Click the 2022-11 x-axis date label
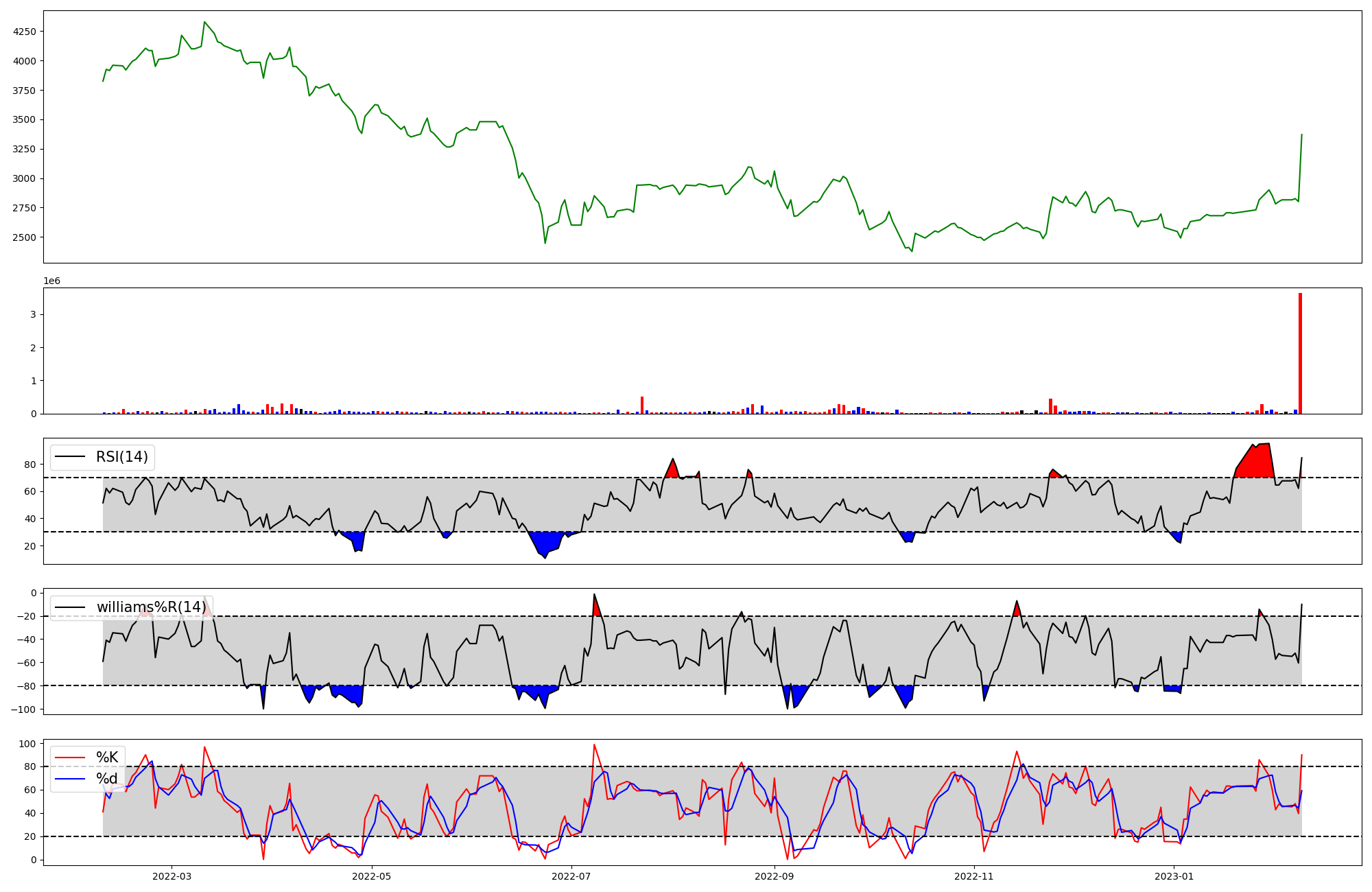 pyautogui.click(x=974, y=876)
